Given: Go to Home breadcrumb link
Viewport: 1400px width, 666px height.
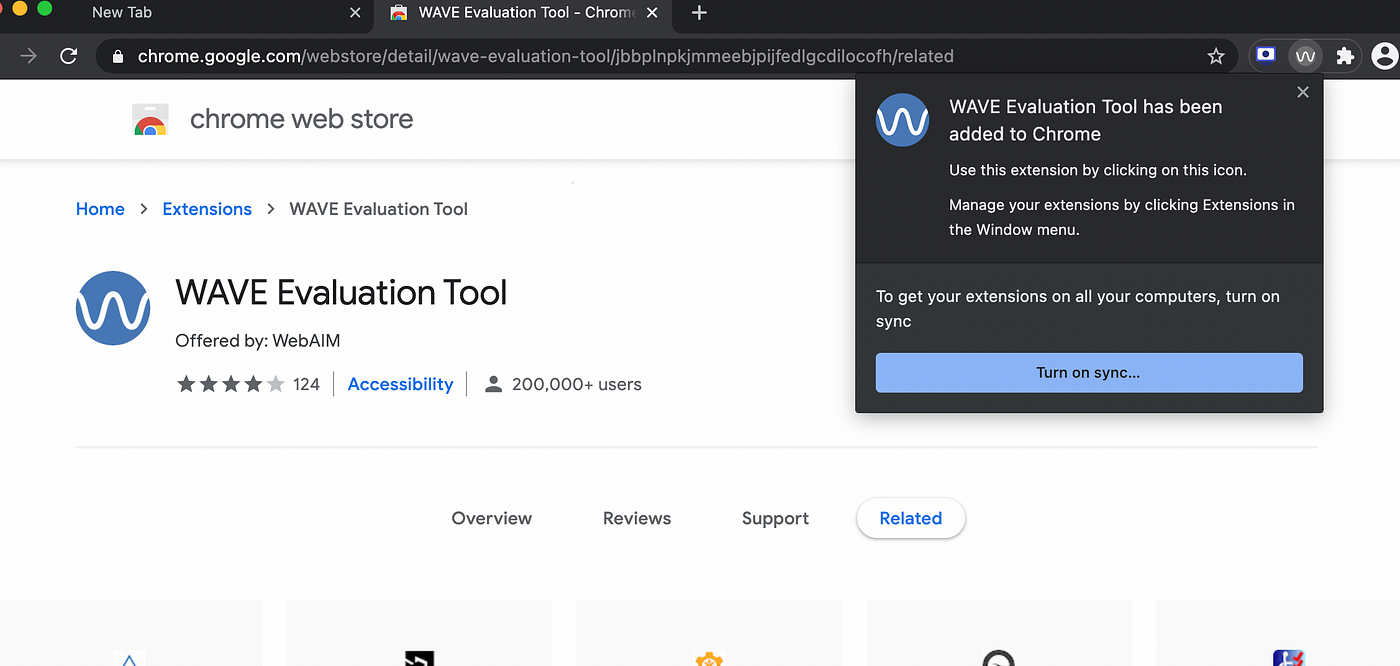Looking at the screenshot, I should point(100,209).
